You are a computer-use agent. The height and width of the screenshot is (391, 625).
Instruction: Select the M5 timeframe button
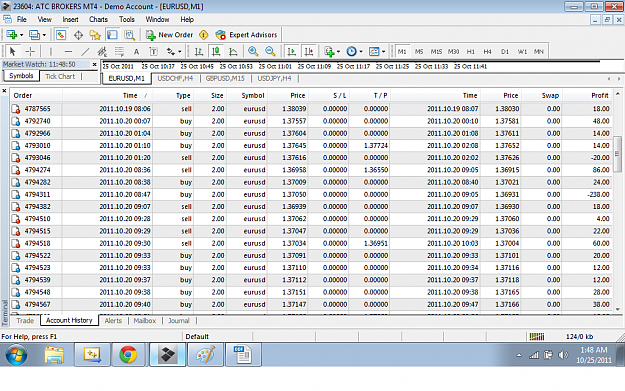pyautogui.click(x=419, y=51)
